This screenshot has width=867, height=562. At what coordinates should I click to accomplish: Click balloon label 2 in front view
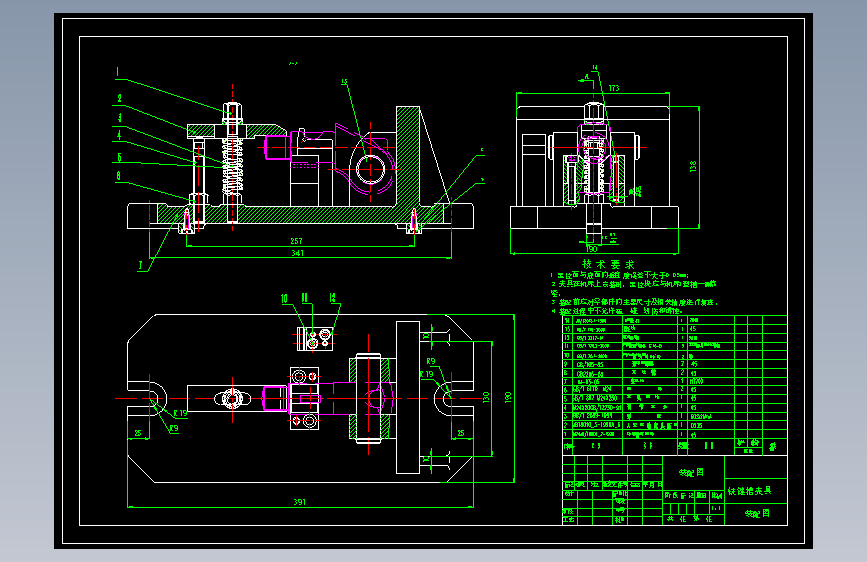[x=119, y=99]
